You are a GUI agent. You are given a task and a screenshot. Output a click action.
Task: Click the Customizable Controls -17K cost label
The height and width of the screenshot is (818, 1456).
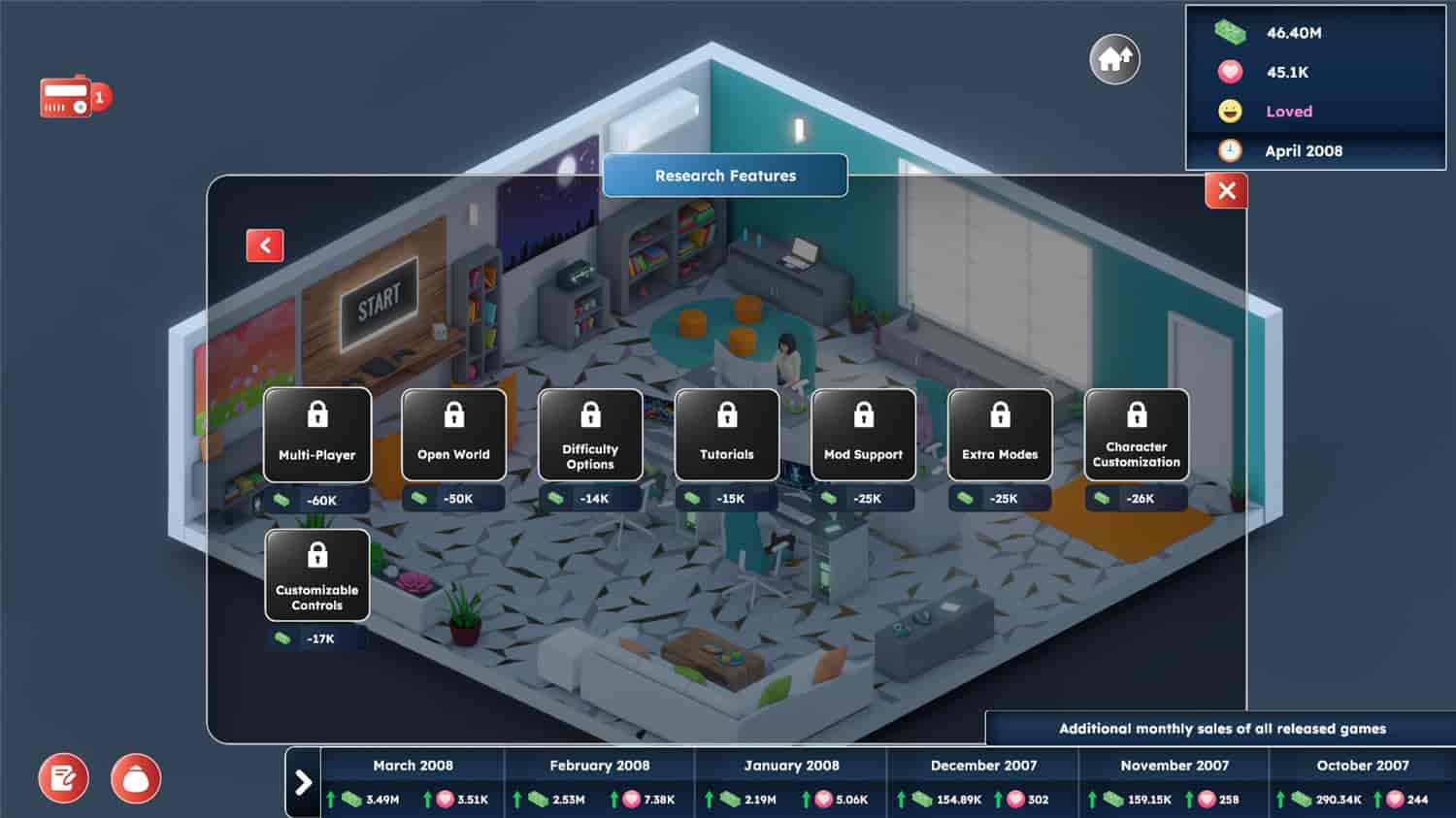click(317, 638)
